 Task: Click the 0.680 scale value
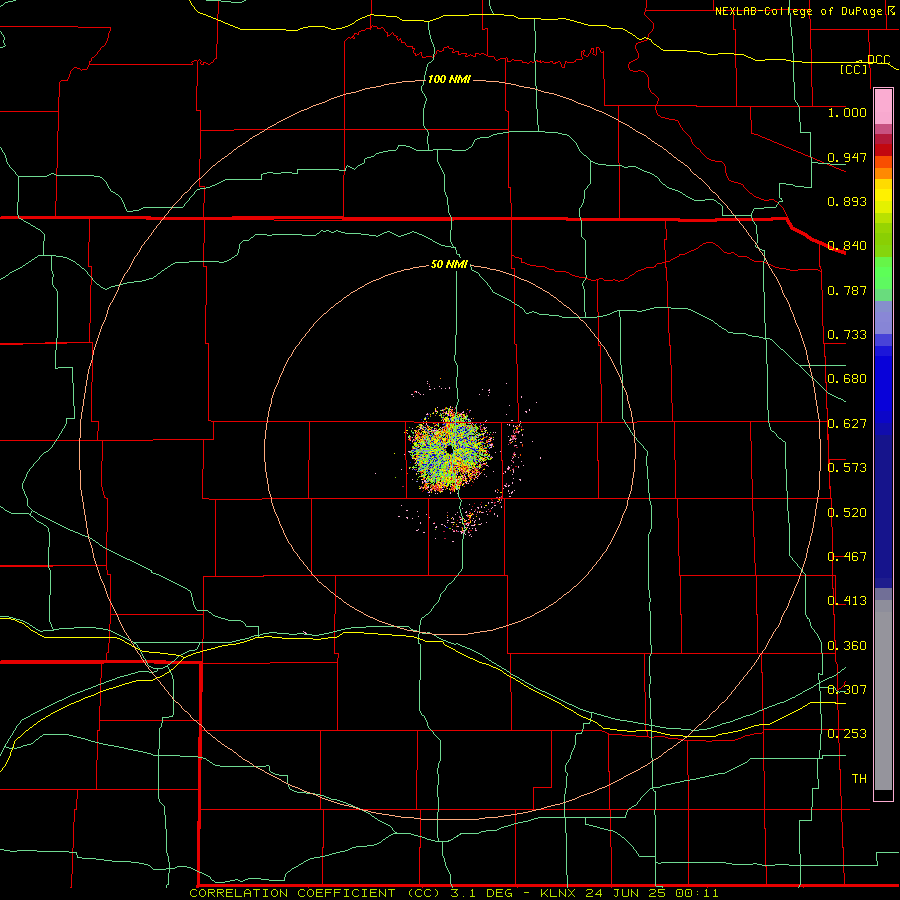847,379
